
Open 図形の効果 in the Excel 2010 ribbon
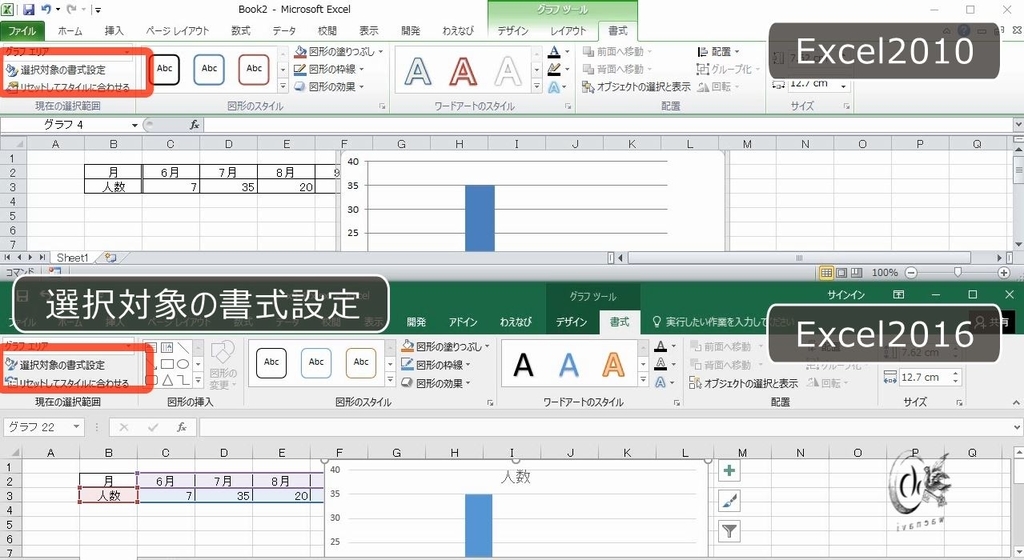(x=328, y=86)
